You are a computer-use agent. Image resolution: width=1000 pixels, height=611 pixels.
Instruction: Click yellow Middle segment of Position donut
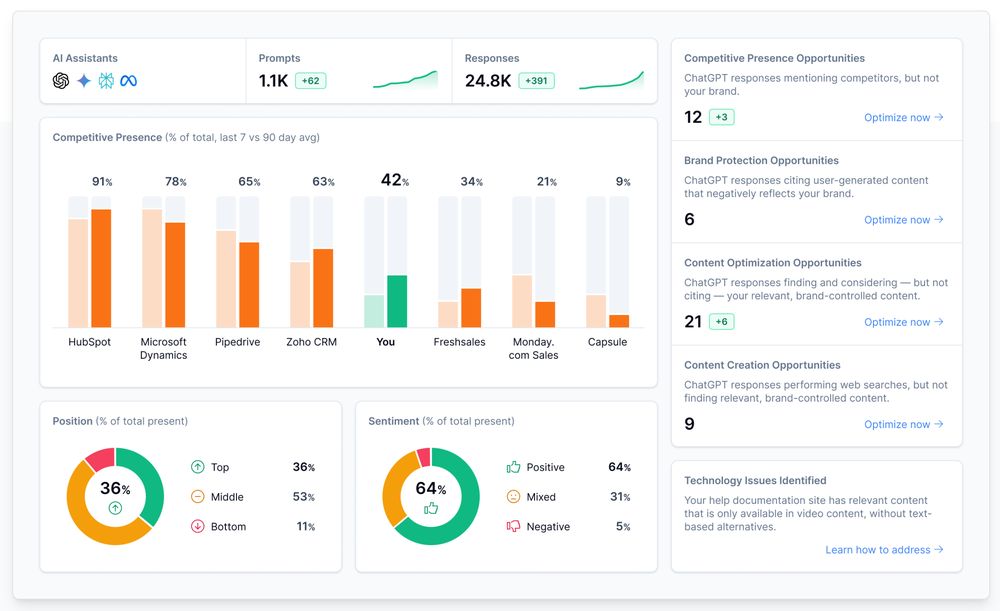pos(89,517)
